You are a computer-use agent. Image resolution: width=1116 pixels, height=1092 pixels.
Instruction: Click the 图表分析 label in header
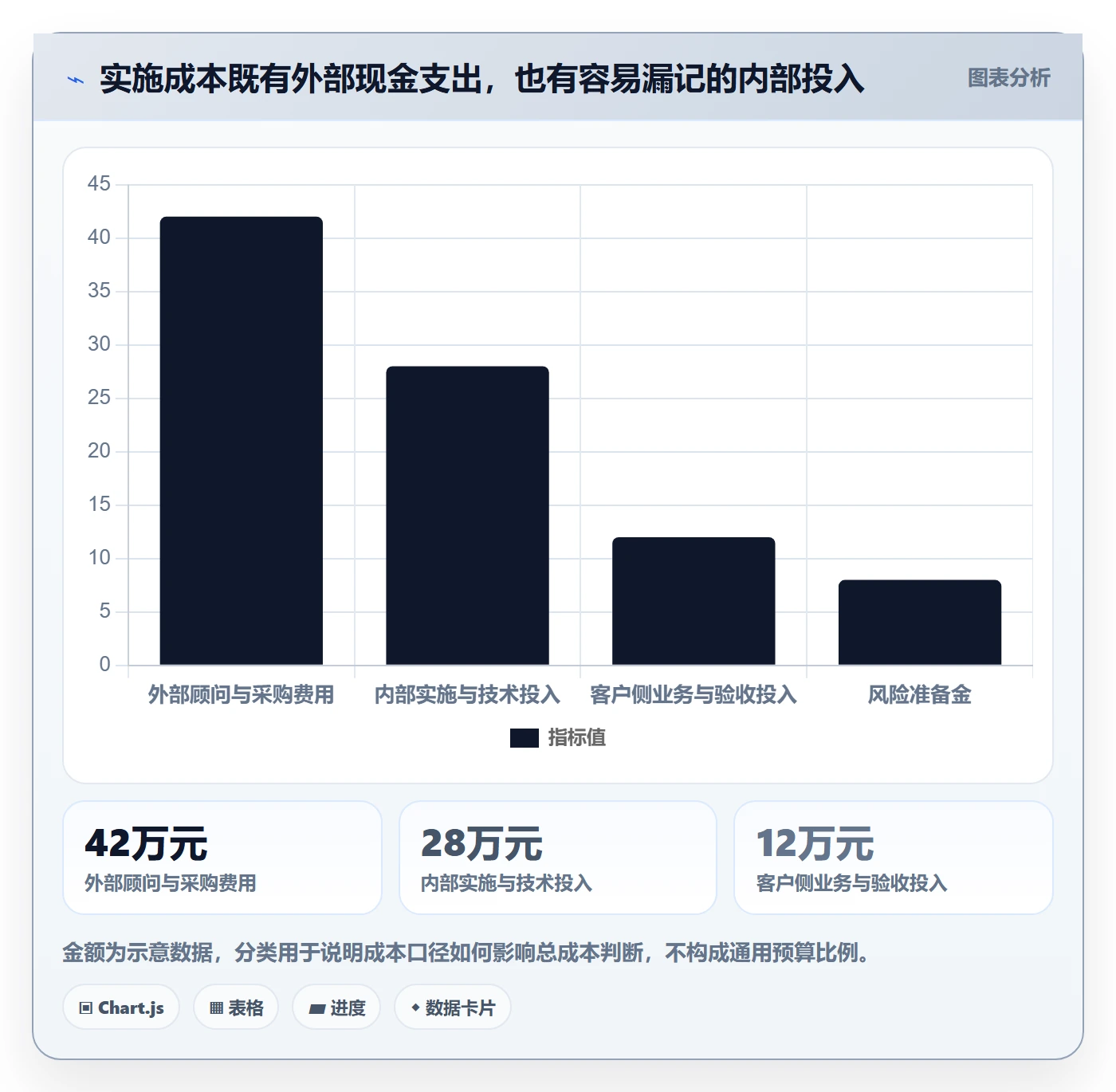[x=1008, y=78]
